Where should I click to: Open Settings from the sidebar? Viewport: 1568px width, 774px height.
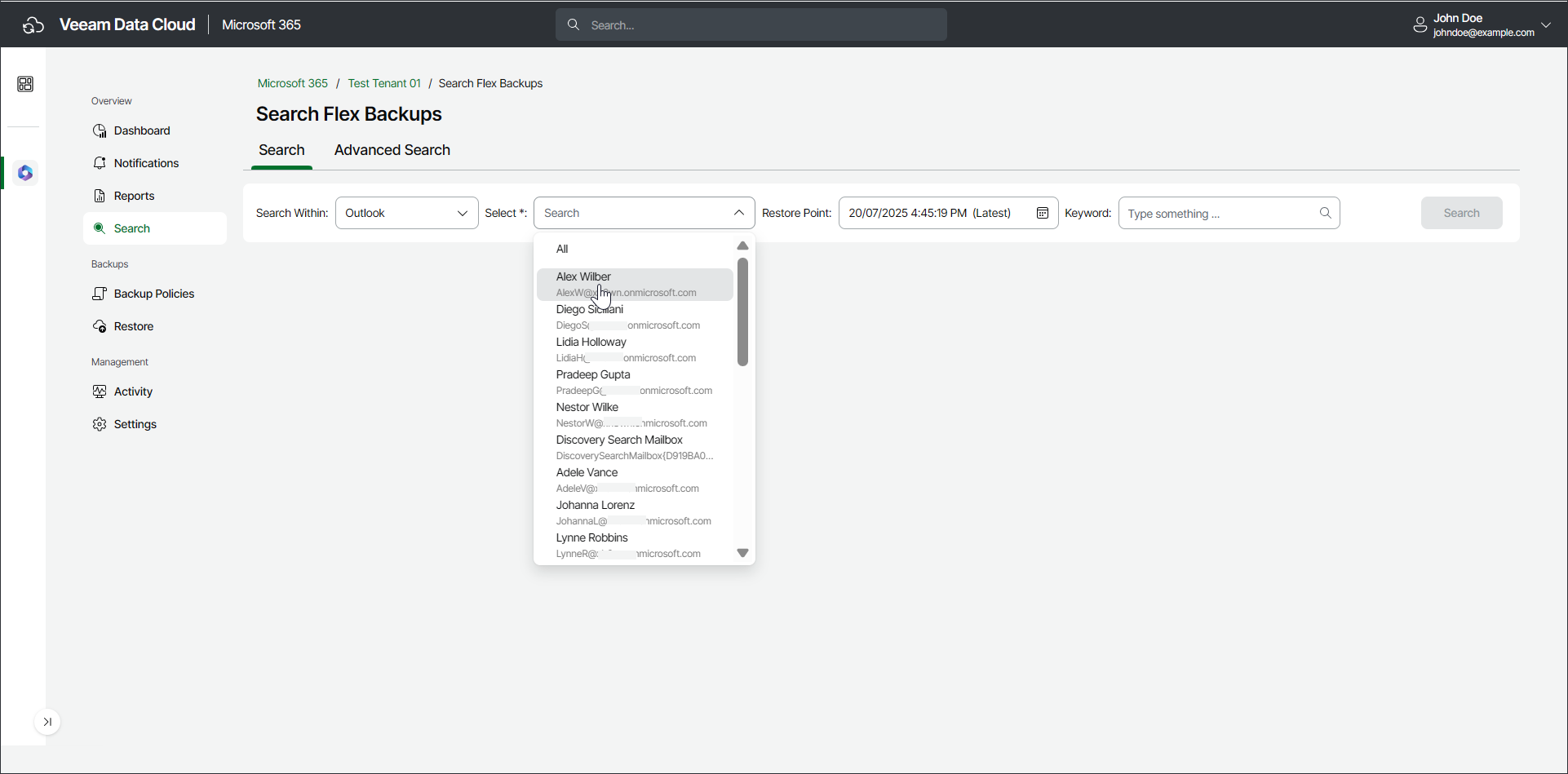(x=135, y=424)
